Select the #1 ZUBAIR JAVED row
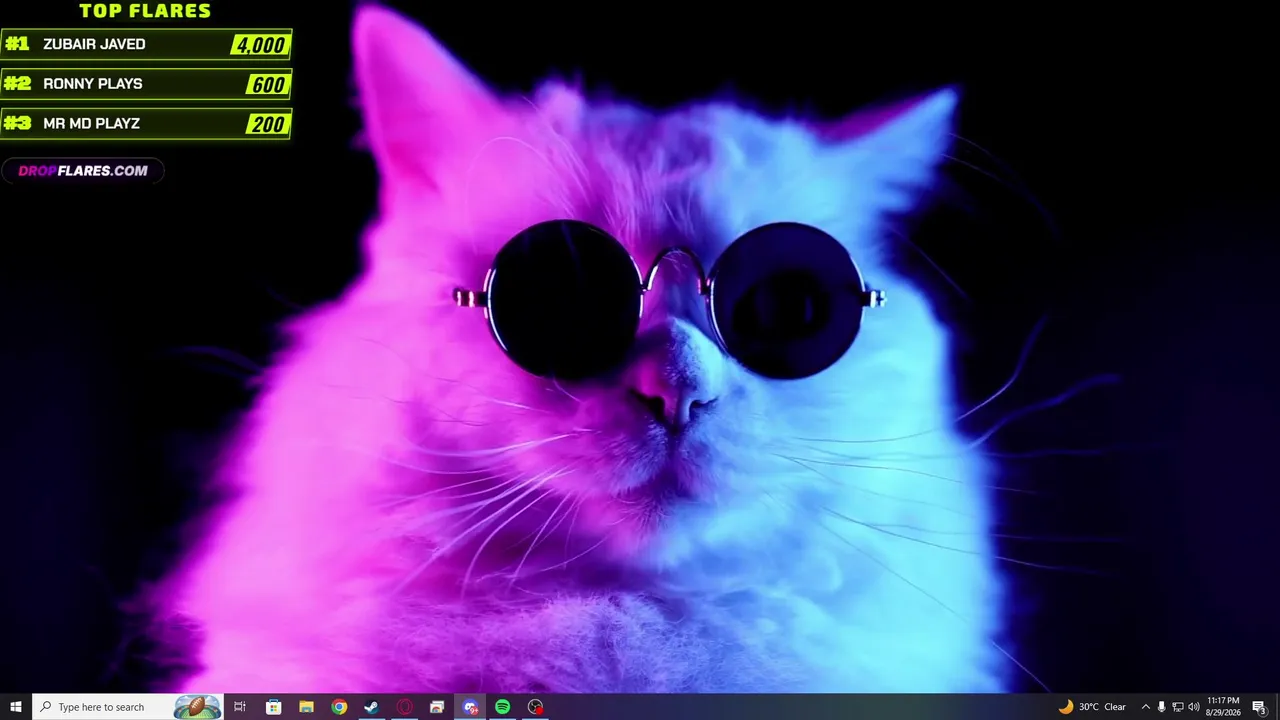1280x720 pixels. 146,44
